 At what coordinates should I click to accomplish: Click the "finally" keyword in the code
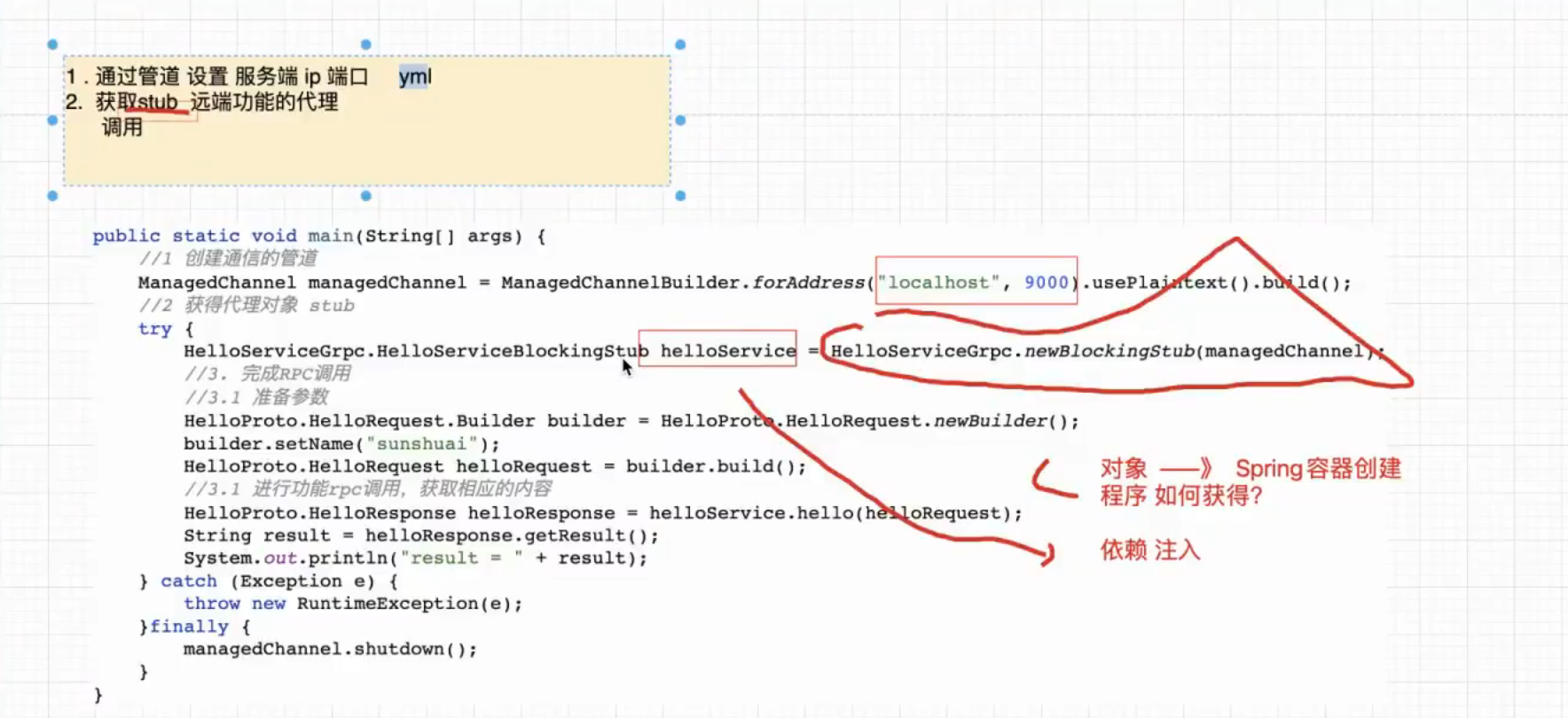coord(189,627)
